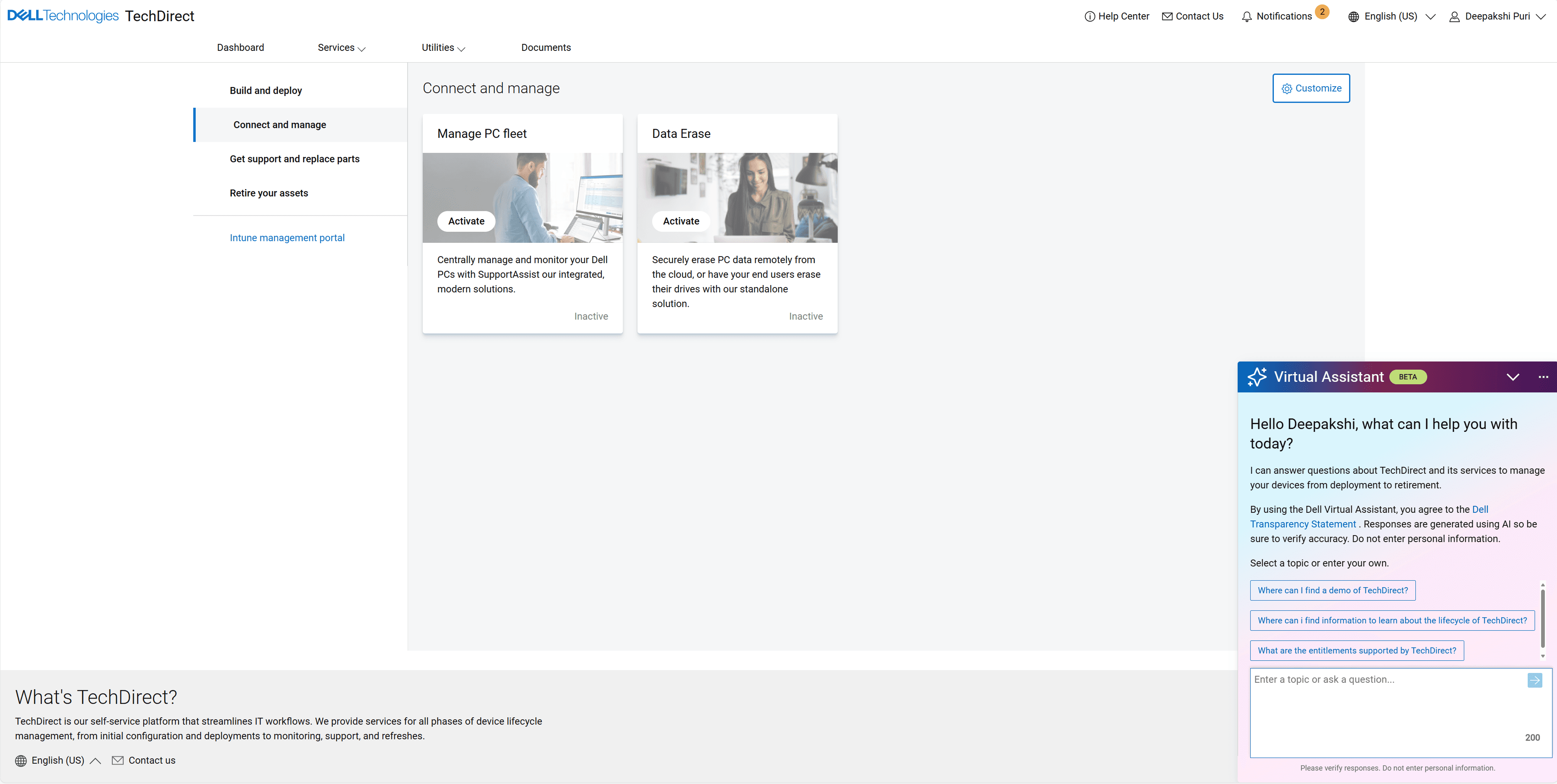Open the Documents menu item
Screen dimensions: 1557x784
click(x=545, y=48)
